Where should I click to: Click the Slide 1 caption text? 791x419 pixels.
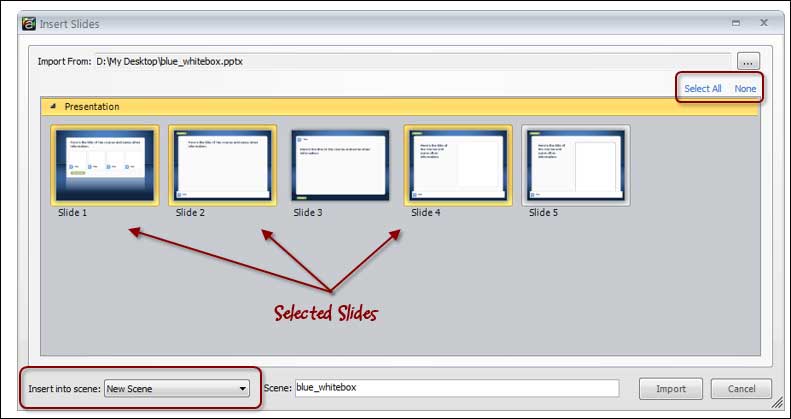pos(72,213)
